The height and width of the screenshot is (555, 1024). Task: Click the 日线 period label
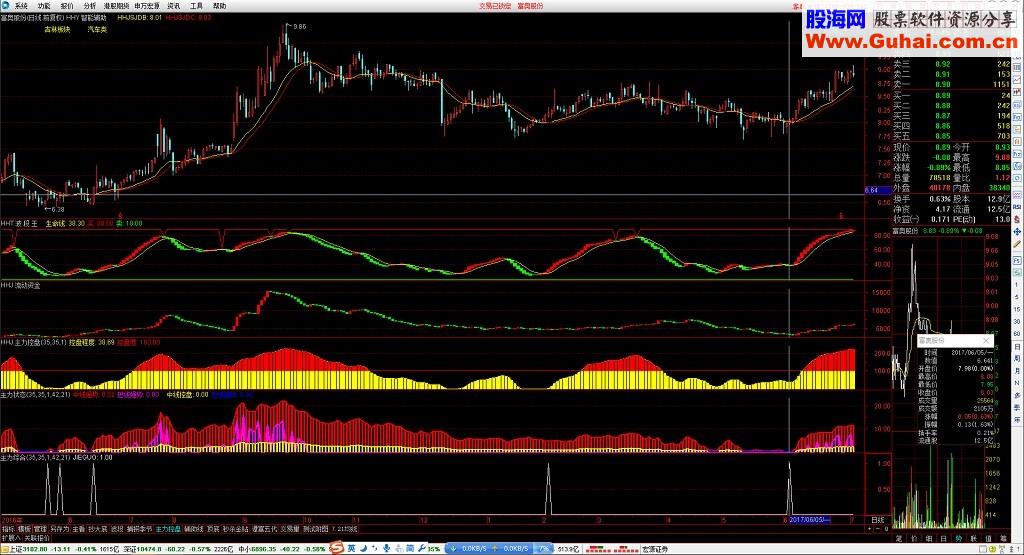click(x=878, y=520)
